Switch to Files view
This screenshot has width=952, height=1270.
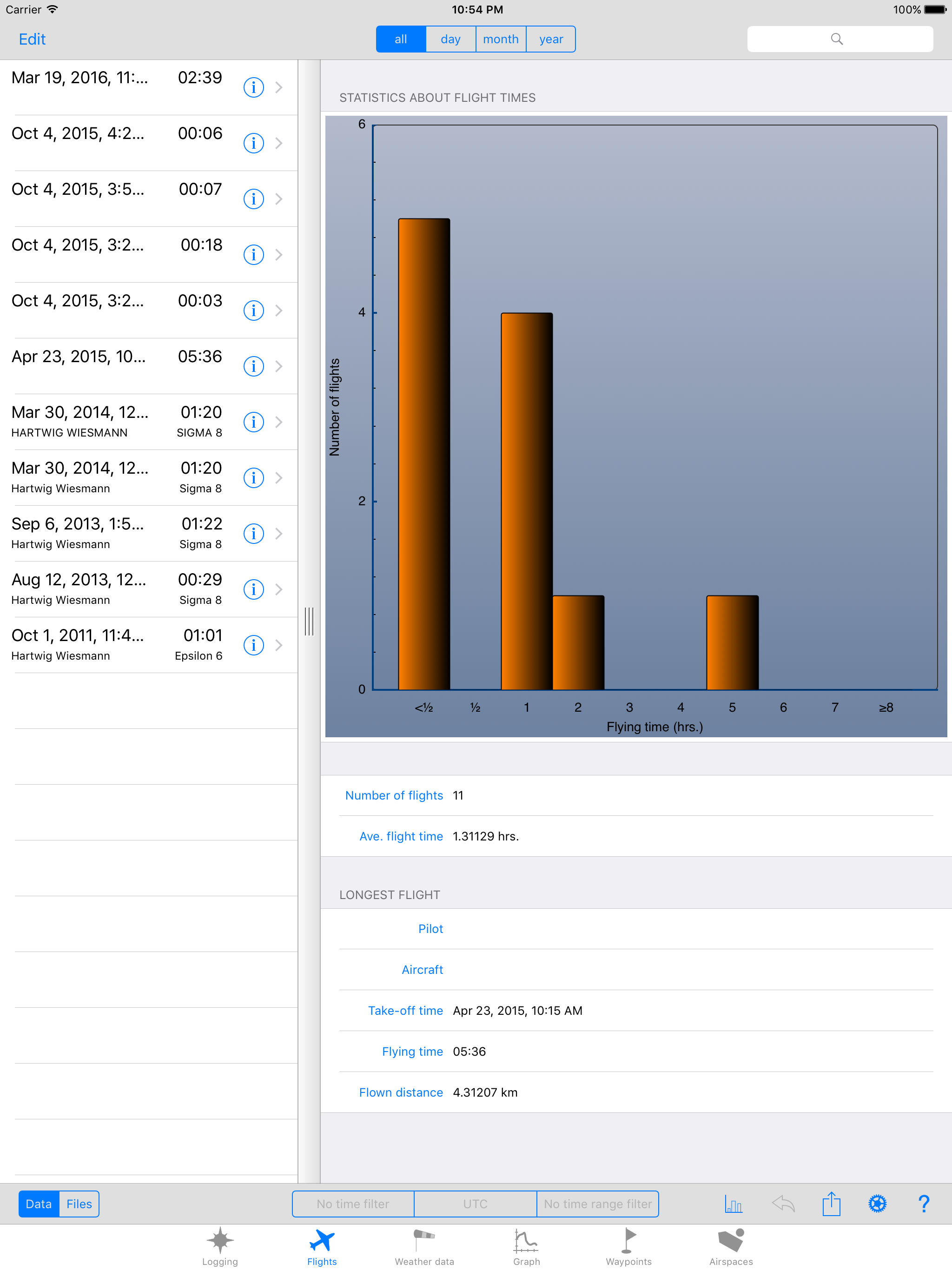(x=79, y=1204)
